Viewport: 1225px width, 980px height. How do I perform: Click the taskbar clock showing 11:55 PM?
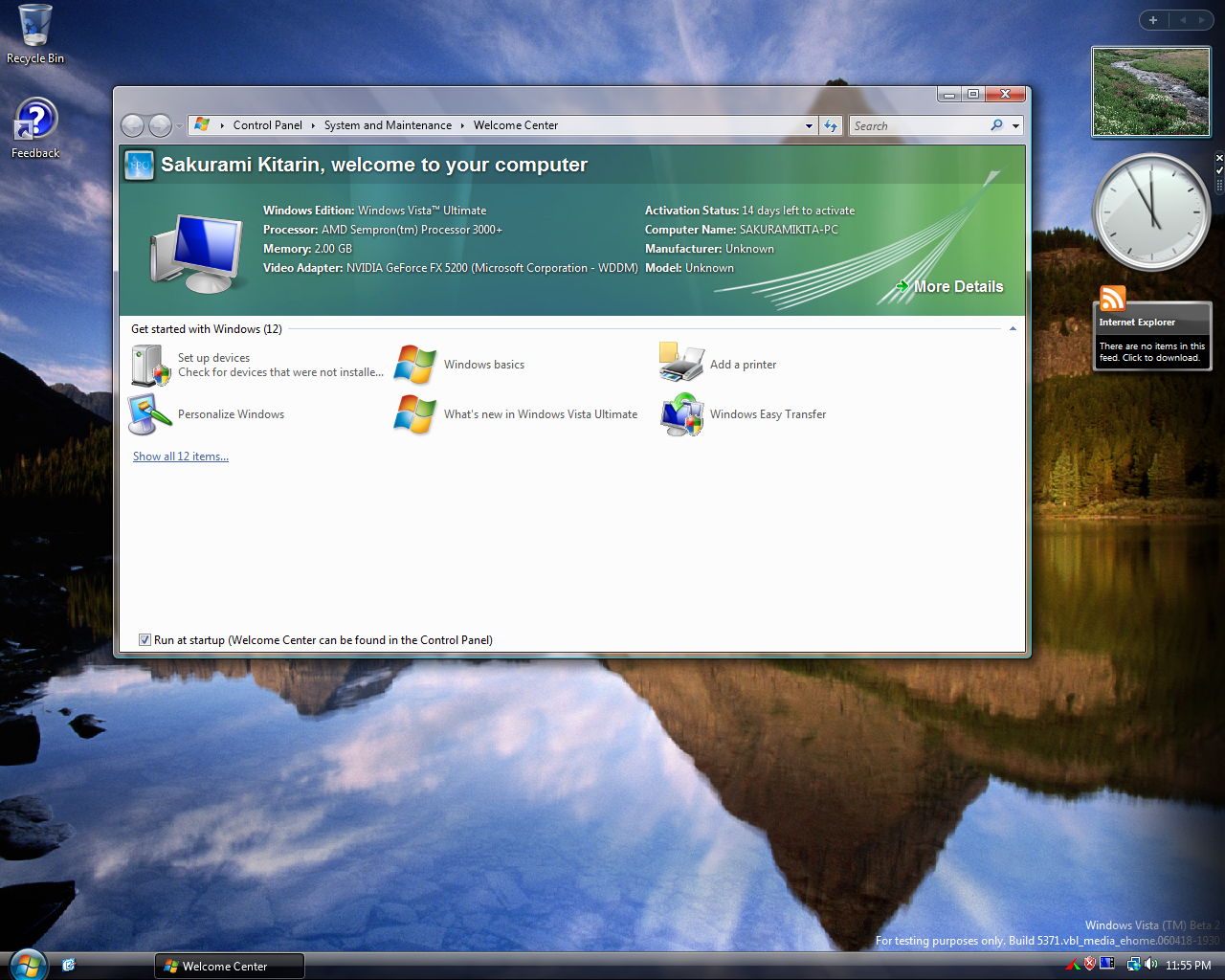tap(1188, 965)
